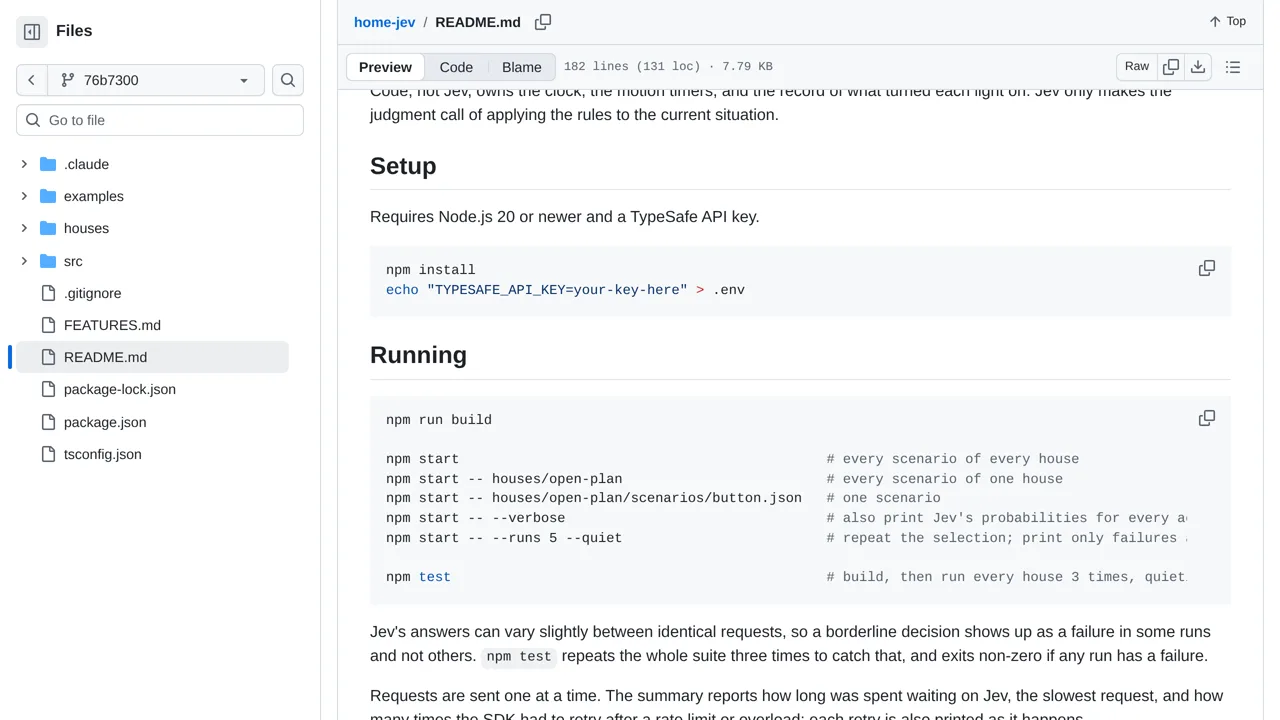Expand the houses folder chevron

pyautogui.click(x=24, y=228)
